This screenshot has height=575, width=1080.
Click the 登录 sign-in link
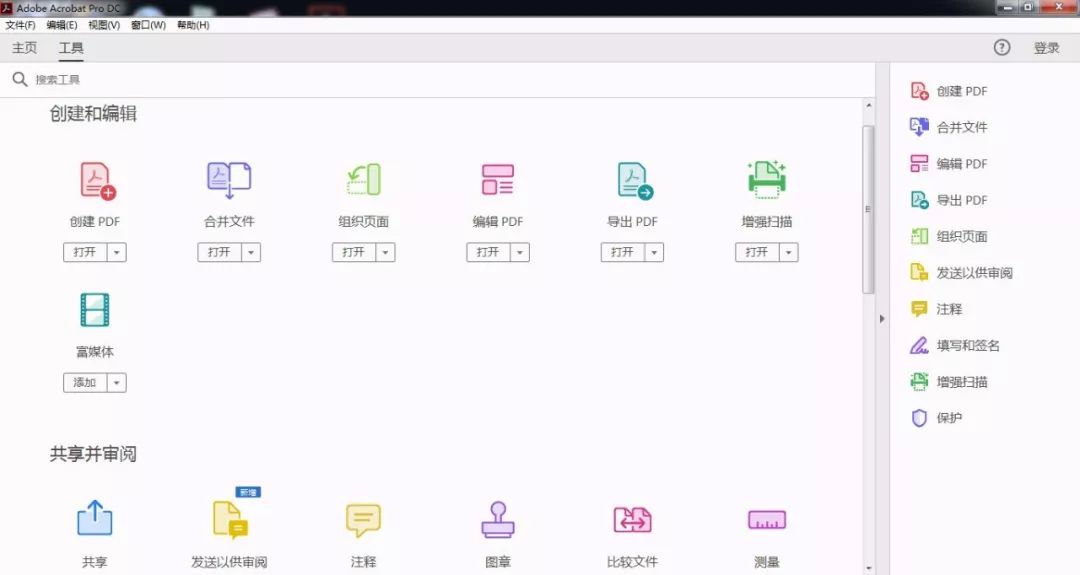[1046, 48]
